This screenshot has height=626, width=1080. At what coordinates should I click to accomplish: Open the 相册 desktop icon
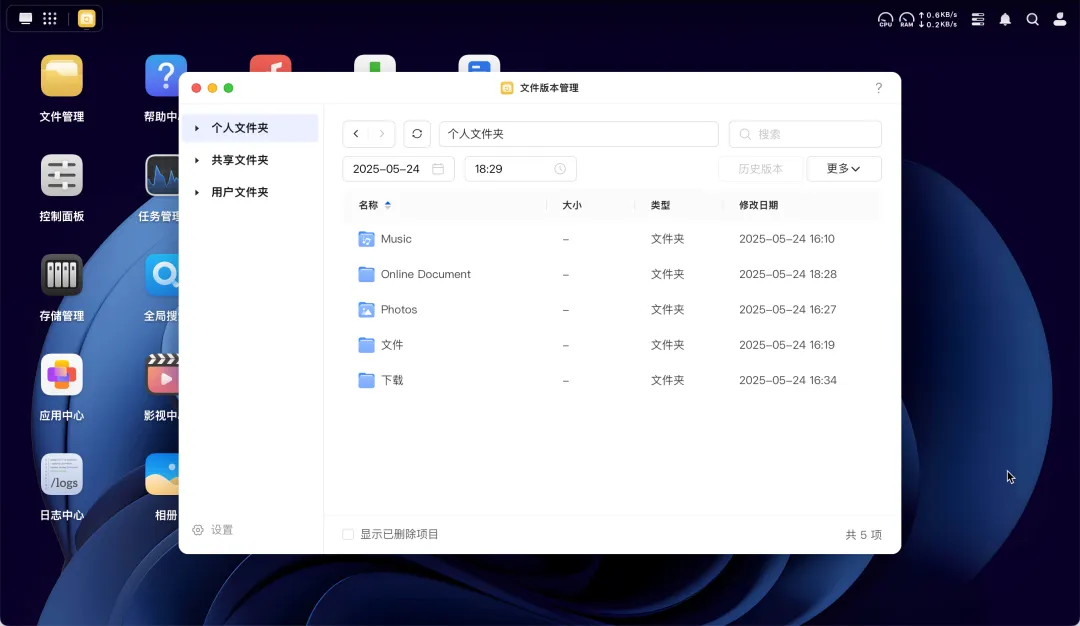click(163, 474)
